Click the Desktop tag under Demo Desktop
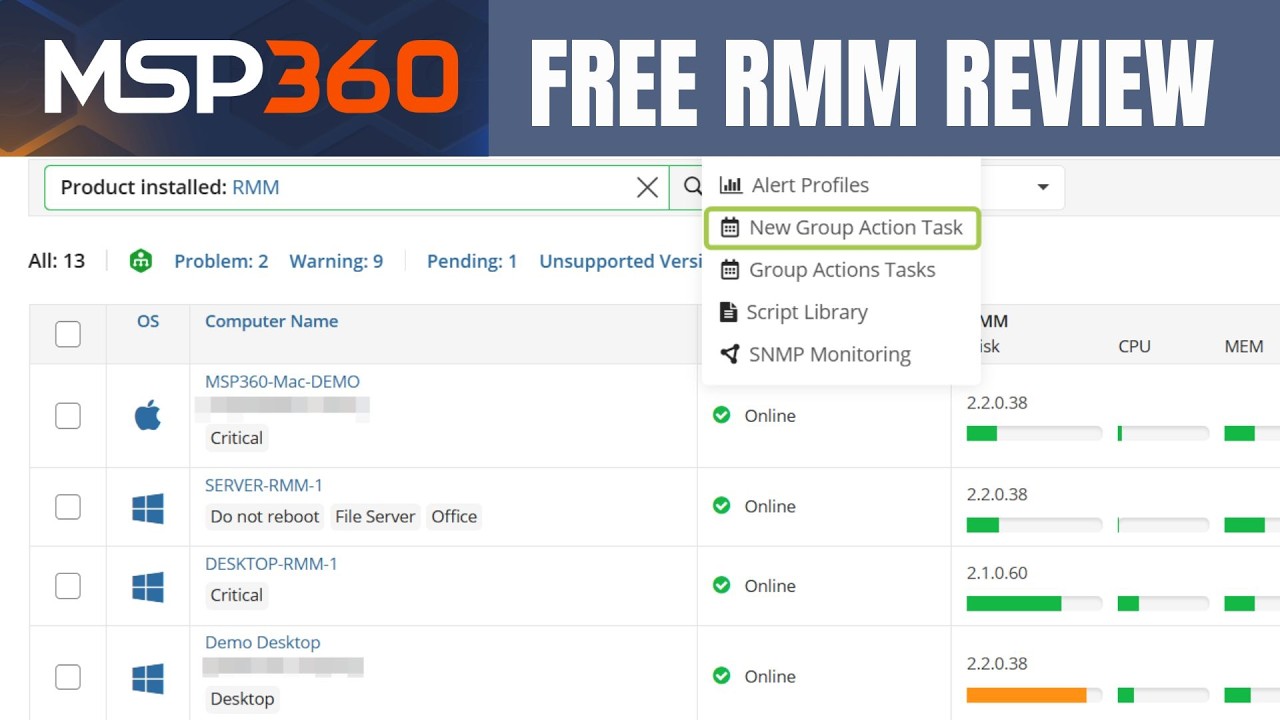 [242, 699]
